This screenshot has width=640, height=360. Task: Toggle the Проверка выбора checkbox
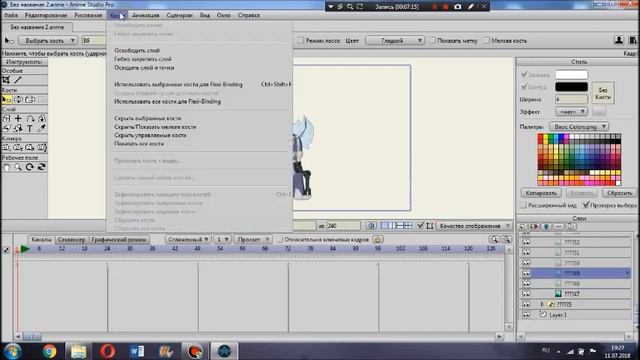586,205
